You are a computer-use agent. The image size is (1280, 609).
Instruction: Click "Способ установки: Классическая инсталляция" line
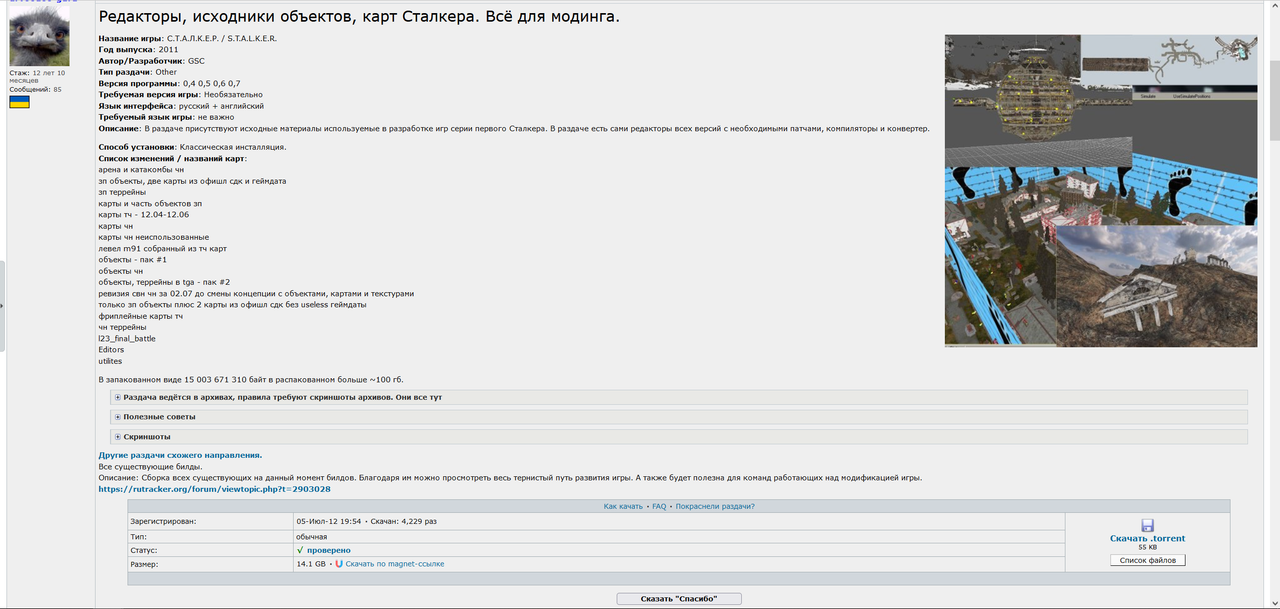click(192, 147)
